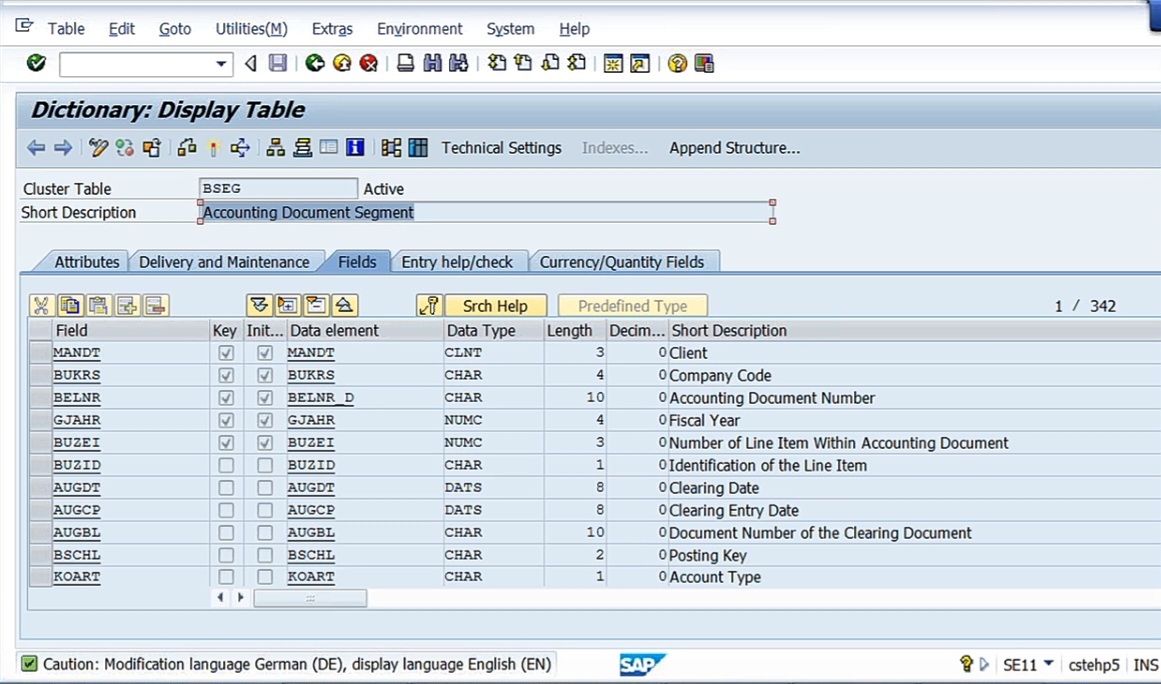
Task: Switch to Currency/Quantity Fields tab
Action: pos(622,262)
